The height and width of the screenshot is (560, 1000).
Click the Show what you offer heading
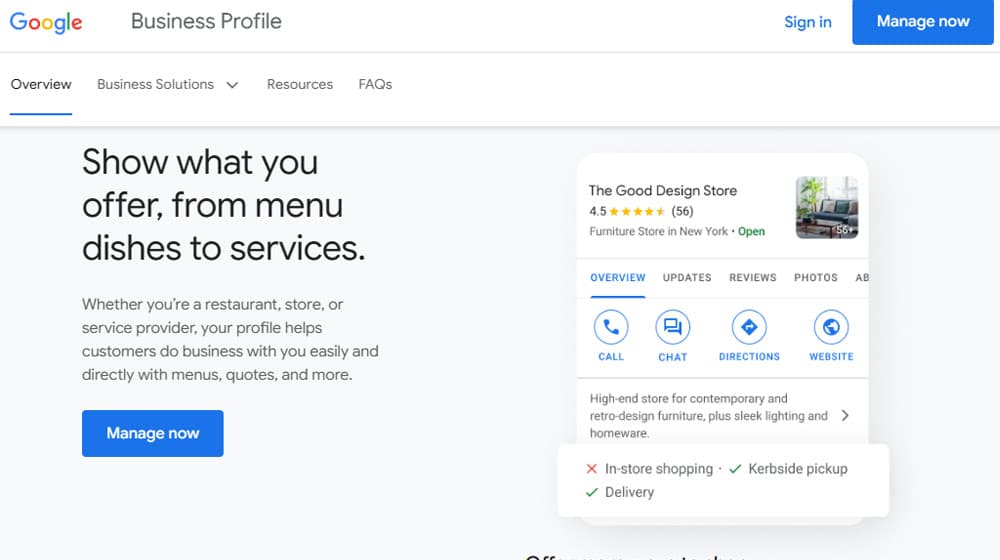[223, 205]
